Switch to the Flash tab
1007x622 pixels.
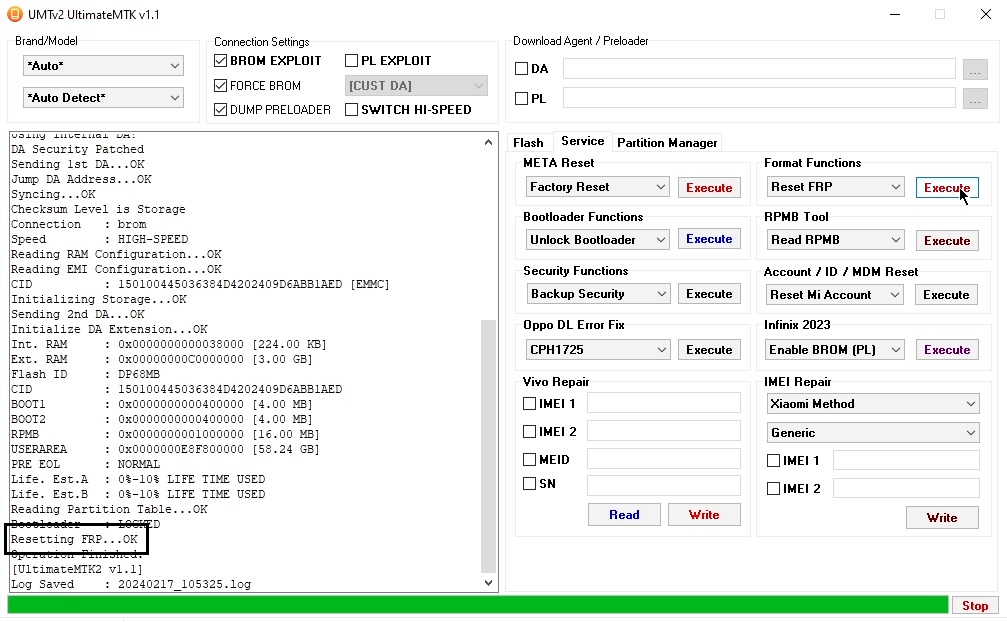click(x=528, y=143)
